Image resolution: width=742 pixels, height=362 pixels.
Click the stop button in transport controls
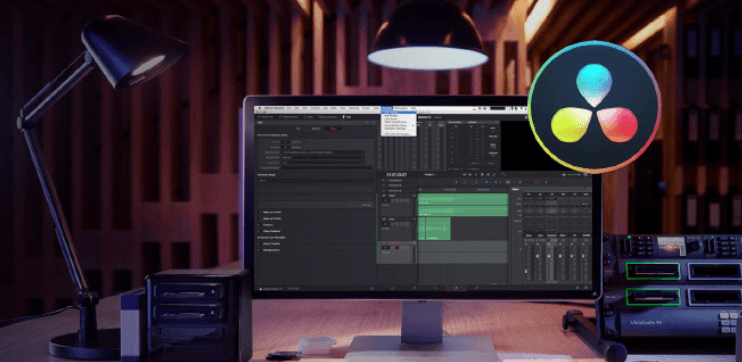(x=482, y=175)
